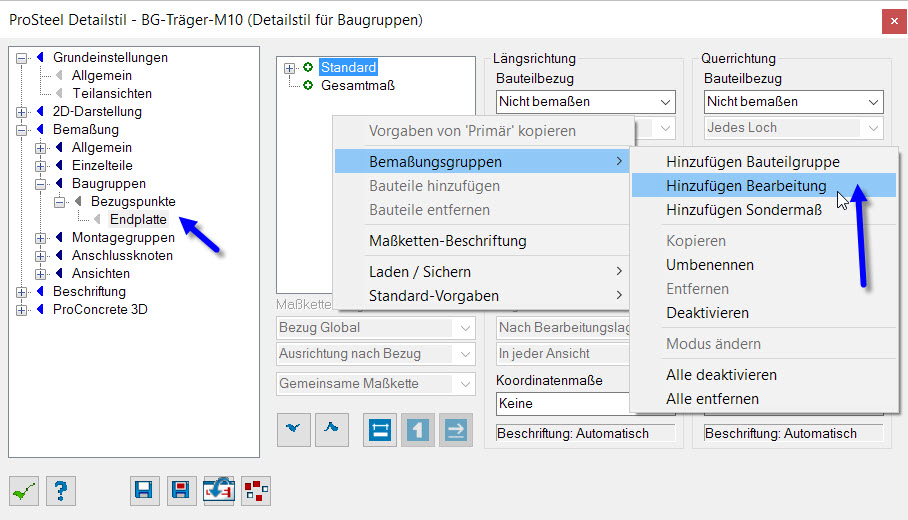Choose 'Hinzufügen Bearbeitung' from submenu
This screenshot has height=520, width=908.
click(764, 185)
